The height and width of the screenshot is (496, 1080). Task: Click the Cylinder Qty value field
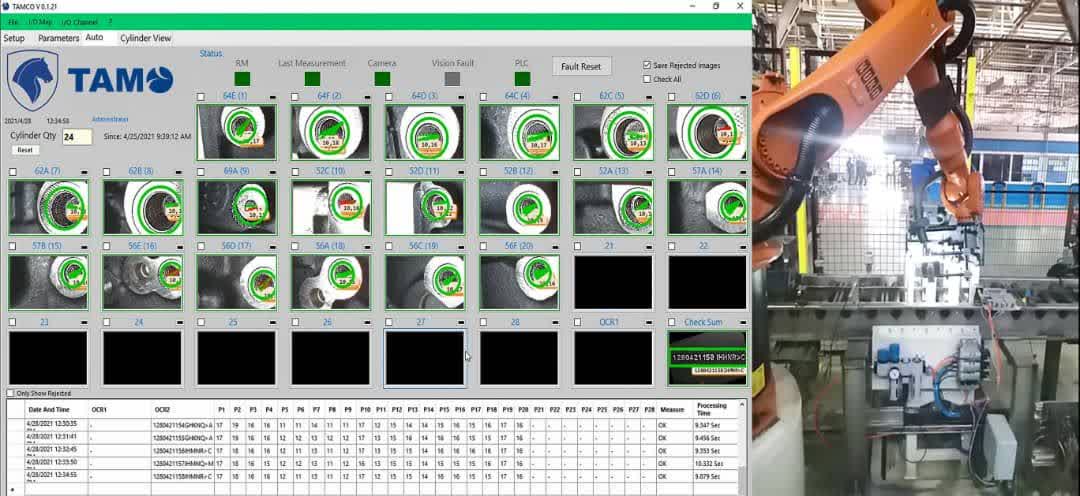(x=76, y=136)
